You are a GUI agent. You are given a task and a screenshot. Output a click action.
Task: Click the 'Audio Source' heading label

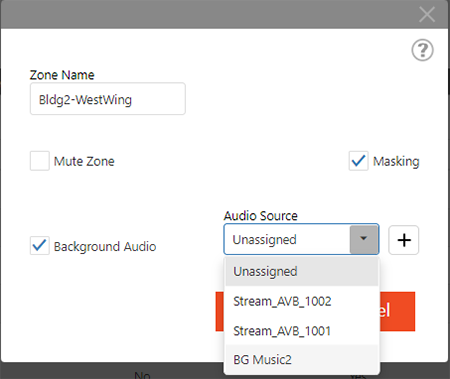point(260,216)
